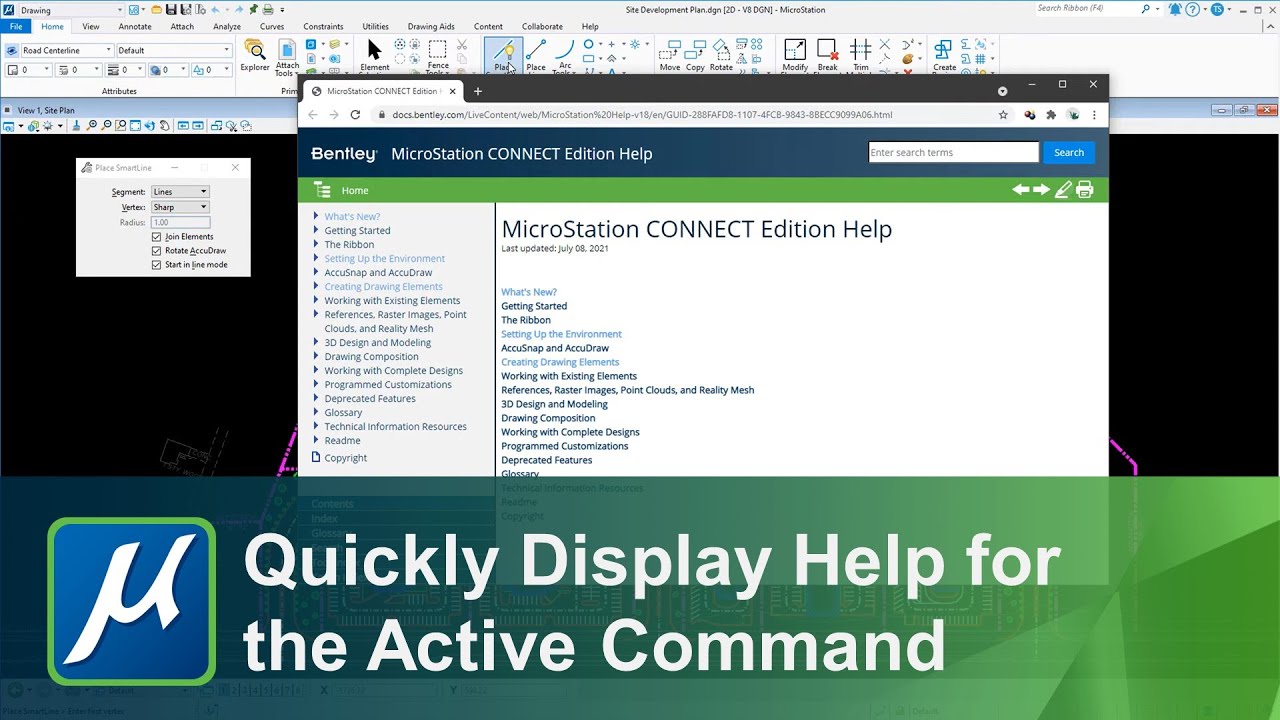
Task: Expand the Readme node in sidebar
Action: (316, 440)
